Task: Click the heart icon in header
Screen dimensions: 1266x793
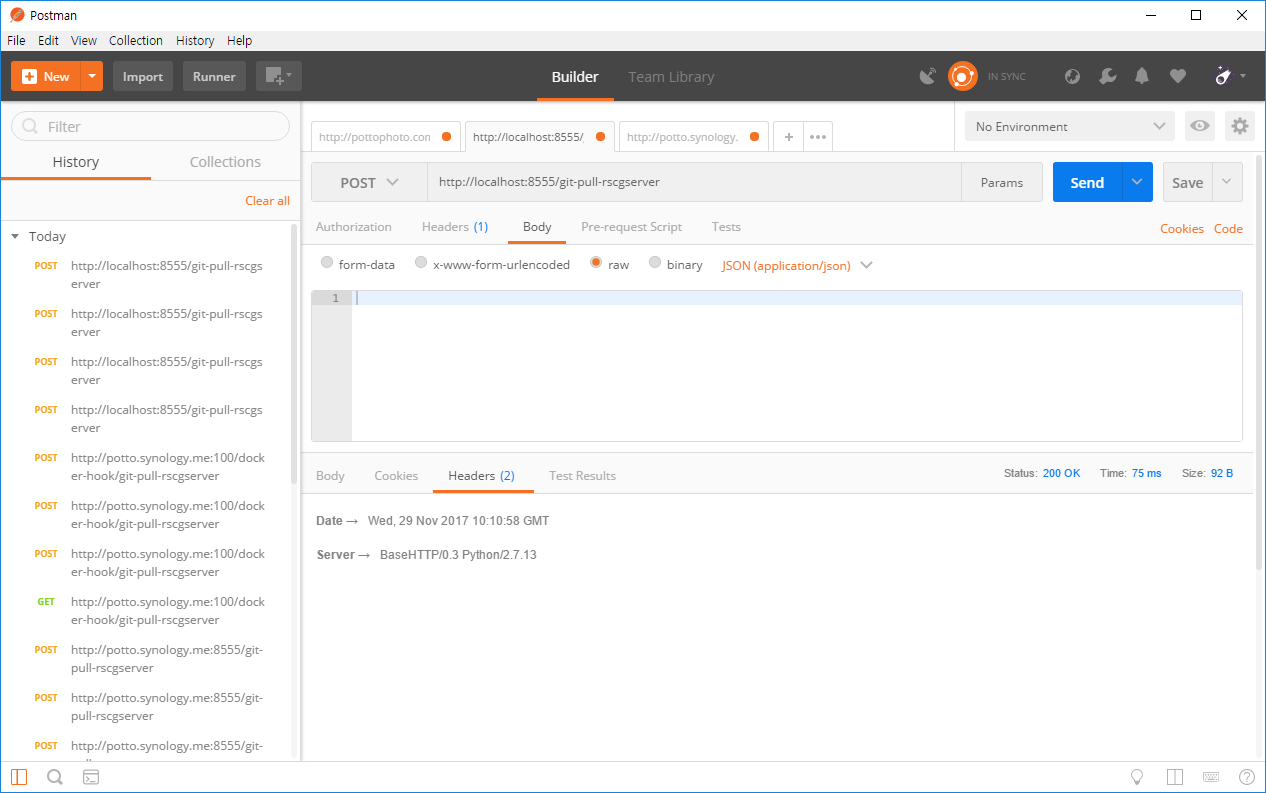Action: pos(1178,76)
